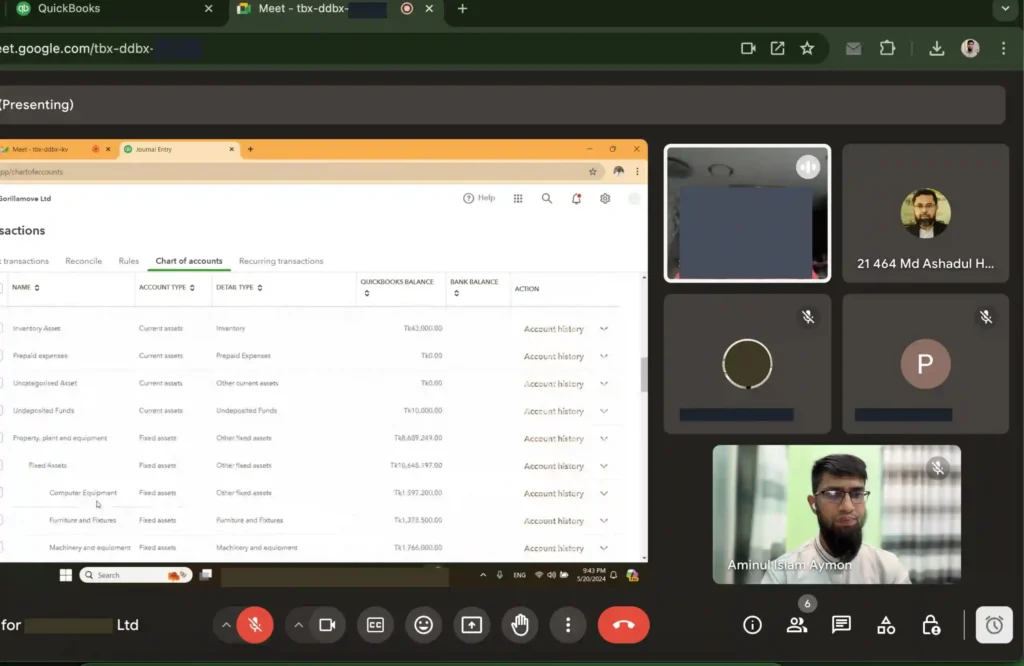The height and width of the screenshot is (666, 1024).
Task: Click open-in-app icon in address bar
Action: [x=777, y=48]
